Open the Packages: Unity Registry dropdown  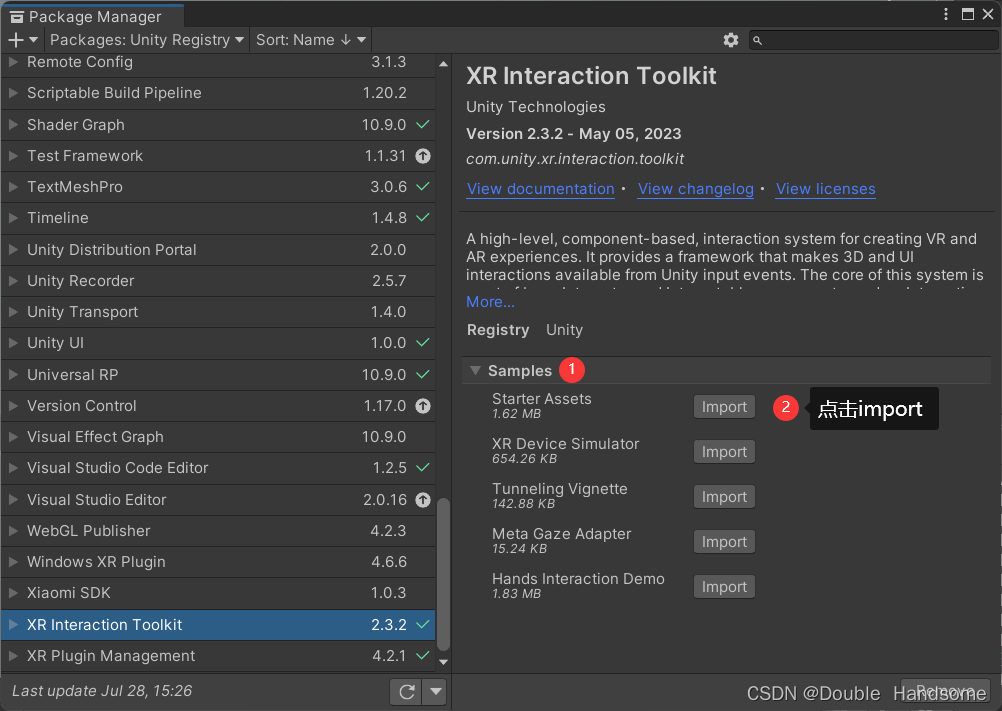point(147,40)
